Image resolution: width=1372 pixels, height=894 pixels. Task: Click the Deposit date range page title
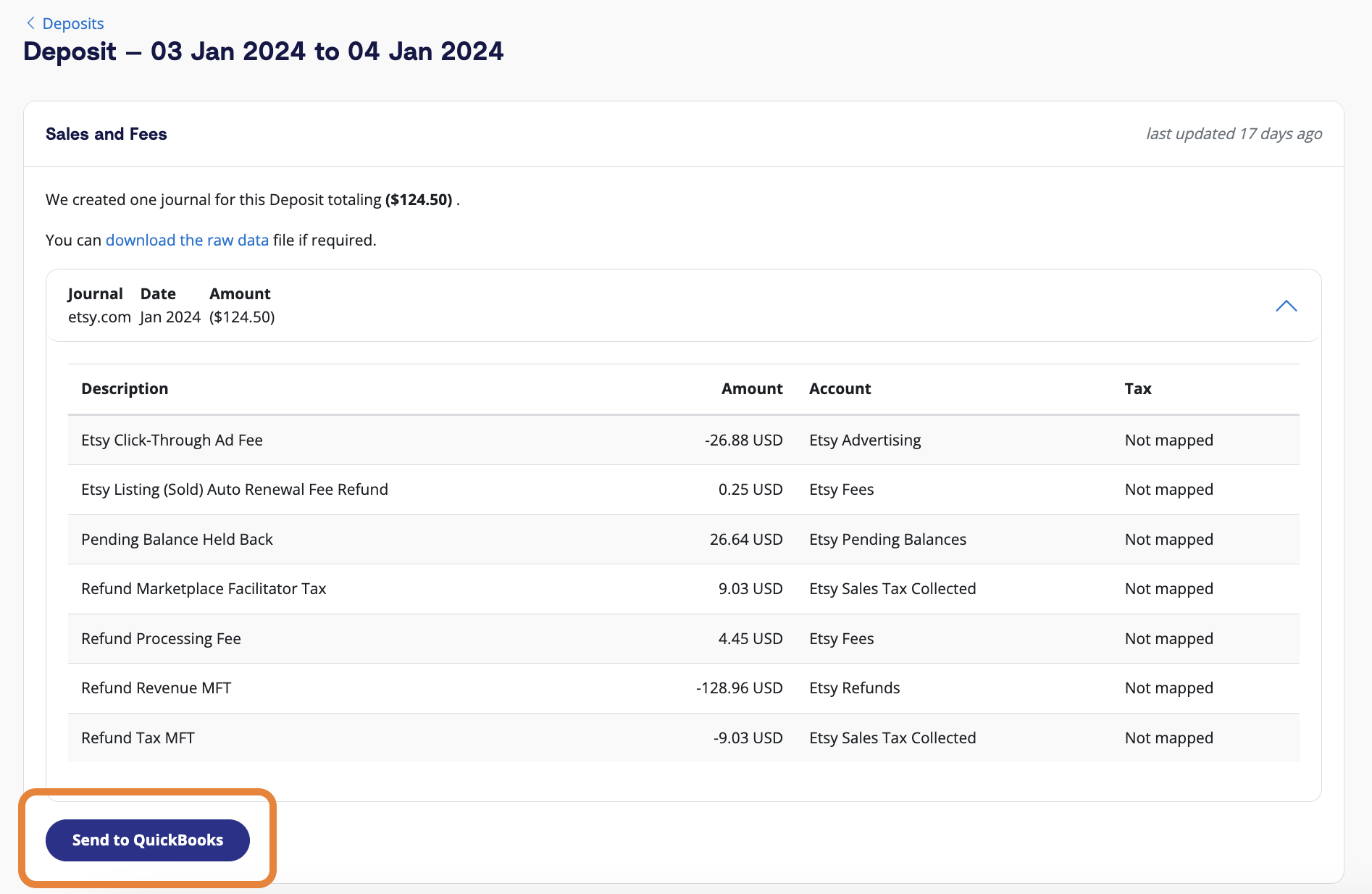pyautogui.click(x=263, y=51)
